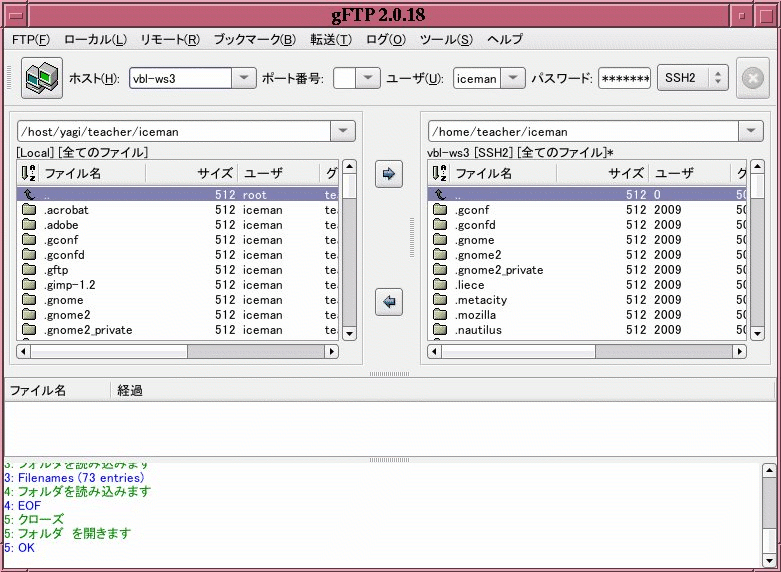Viewport: 781px width, 572px height.
Task: Change the SSH2 protocol selector
Action: pos(693,78)
